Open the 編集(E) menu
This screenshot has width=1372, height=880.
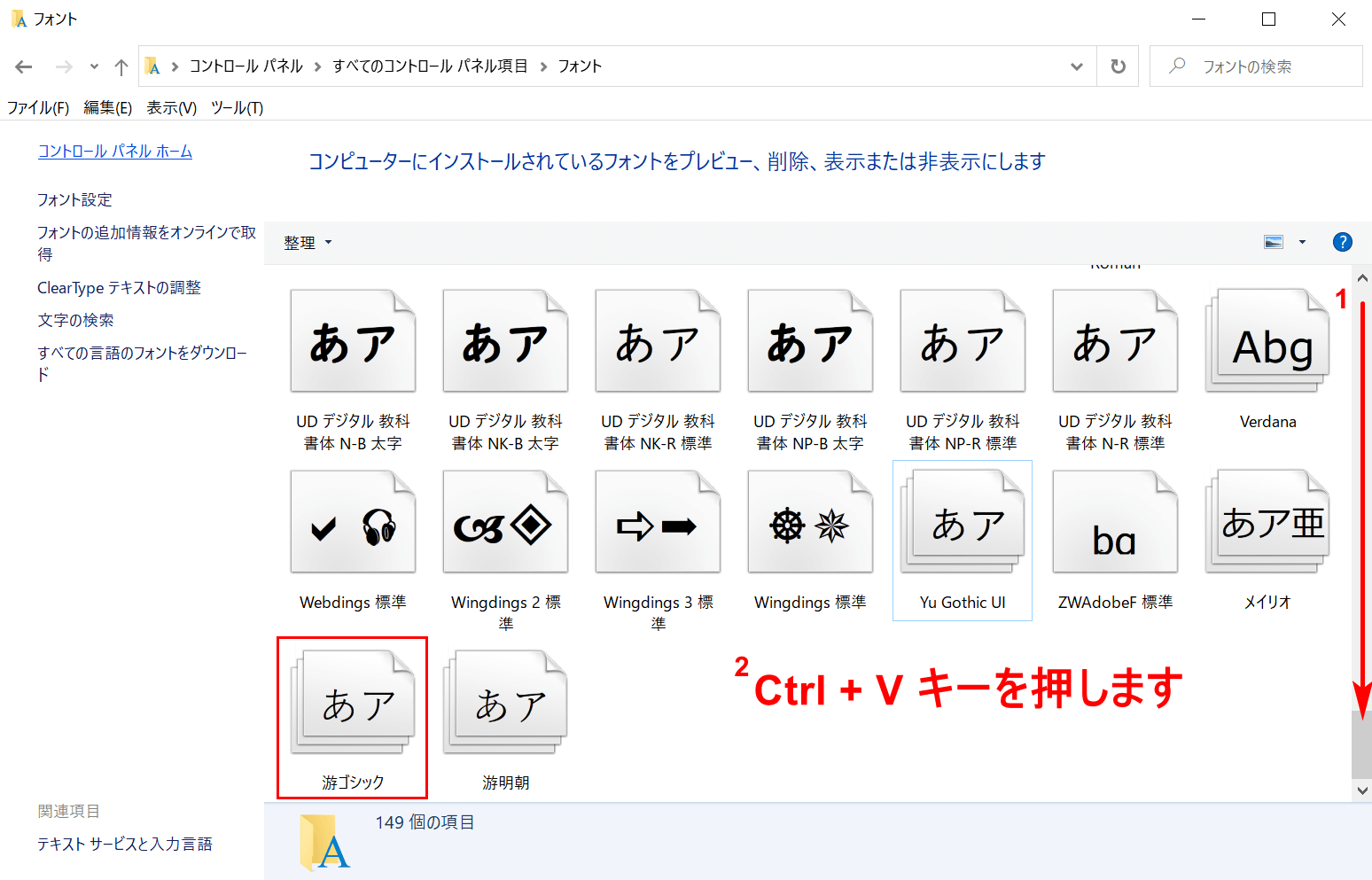pyautogui.click(x=108, y=108)
